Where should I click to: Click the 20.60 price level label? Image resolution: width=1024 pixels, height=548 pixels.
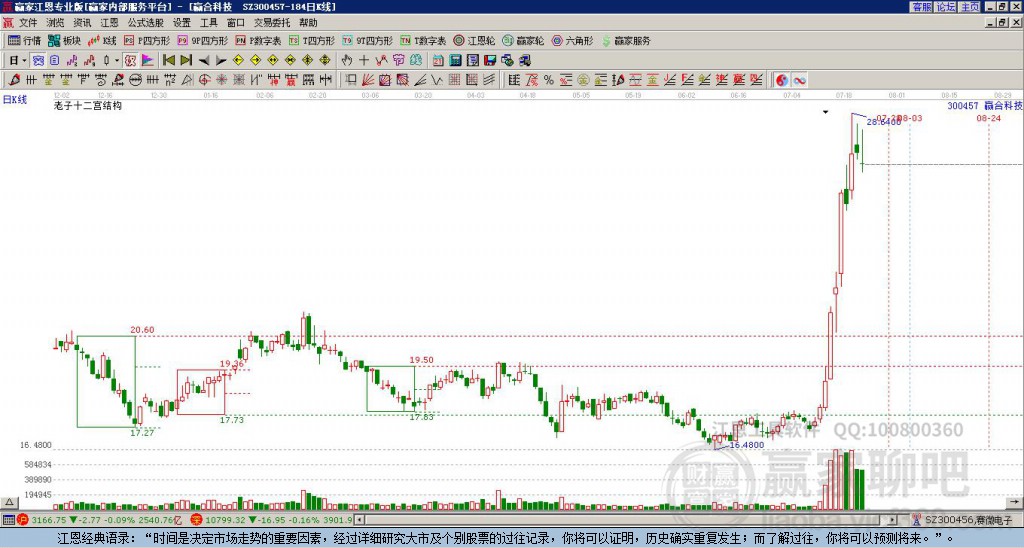(x=142, y=330)
